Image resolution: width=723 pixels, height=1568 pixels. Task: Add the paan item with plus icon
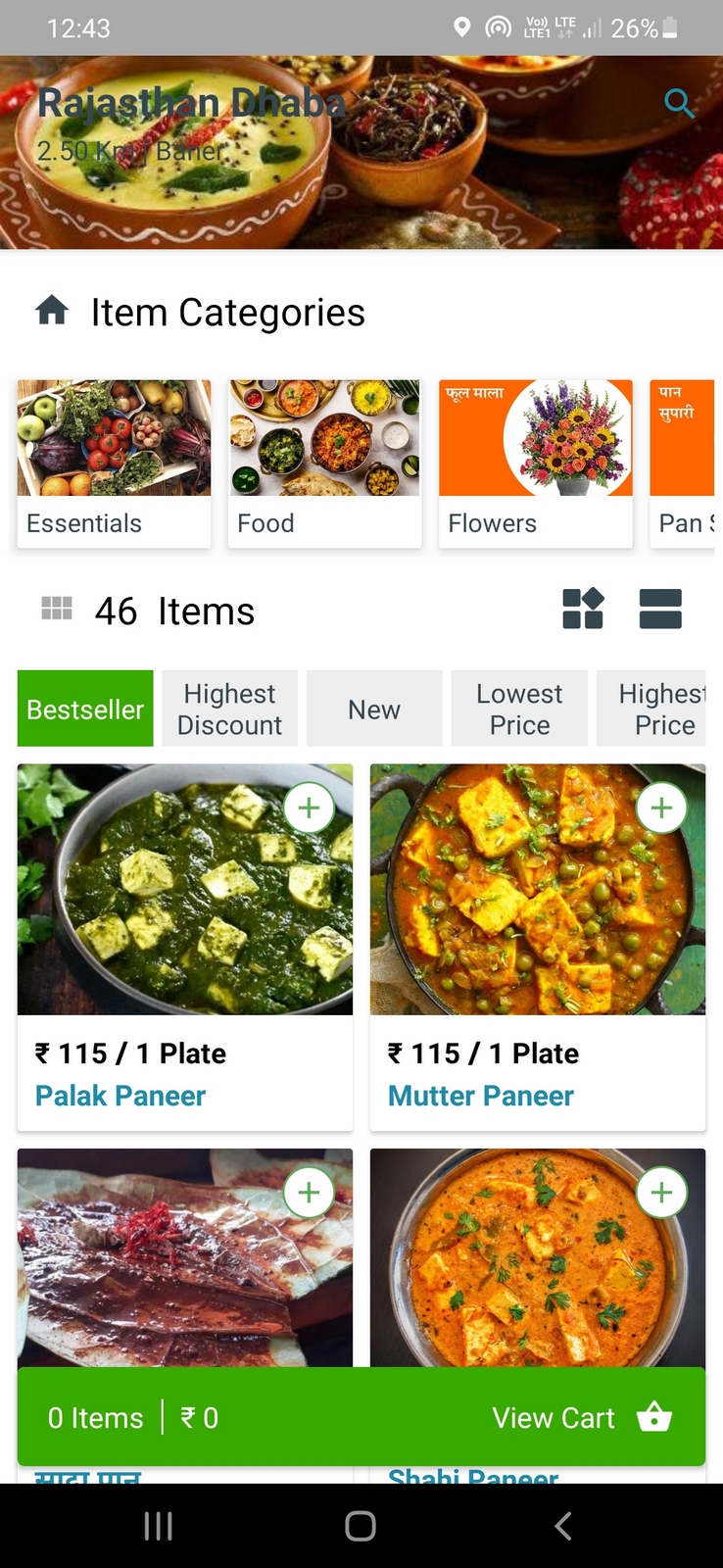click(x=309, y=1193)
